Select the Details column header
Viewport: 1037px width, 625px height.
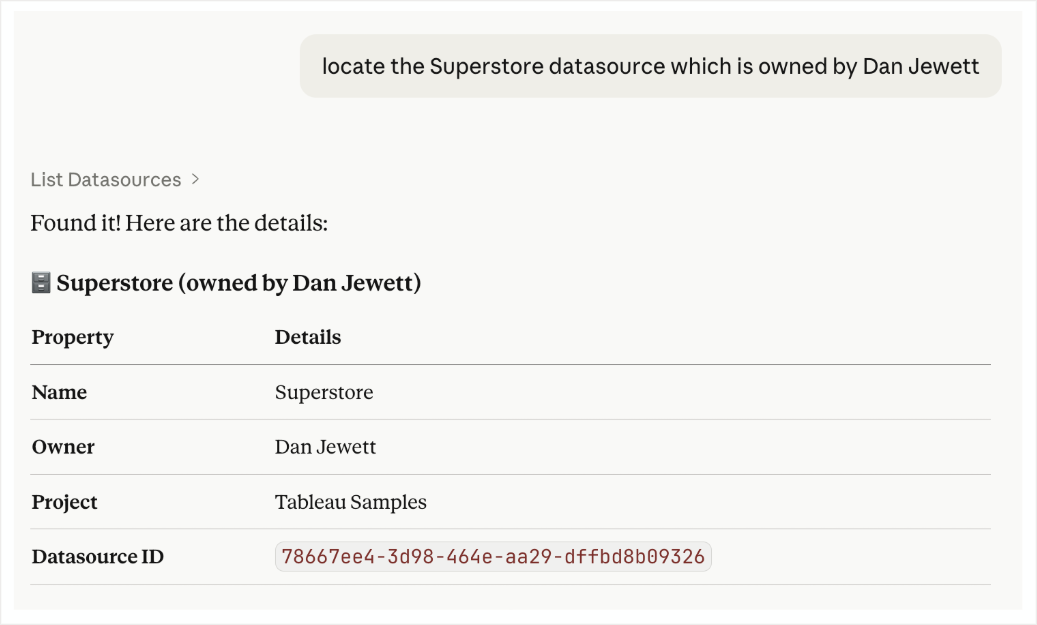(x=307, y=337)
